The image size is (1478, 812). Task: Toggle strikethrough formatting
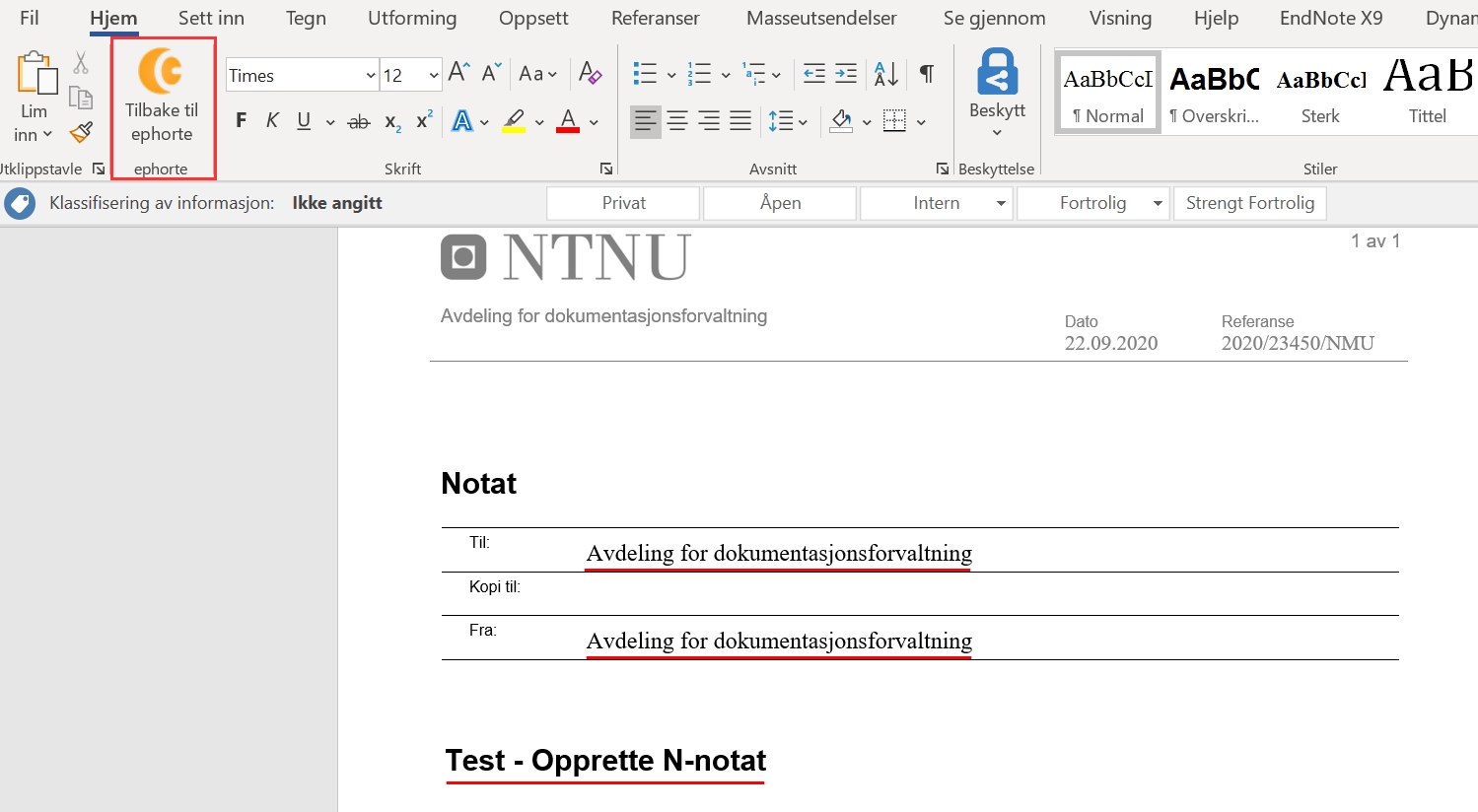point(359,122)
